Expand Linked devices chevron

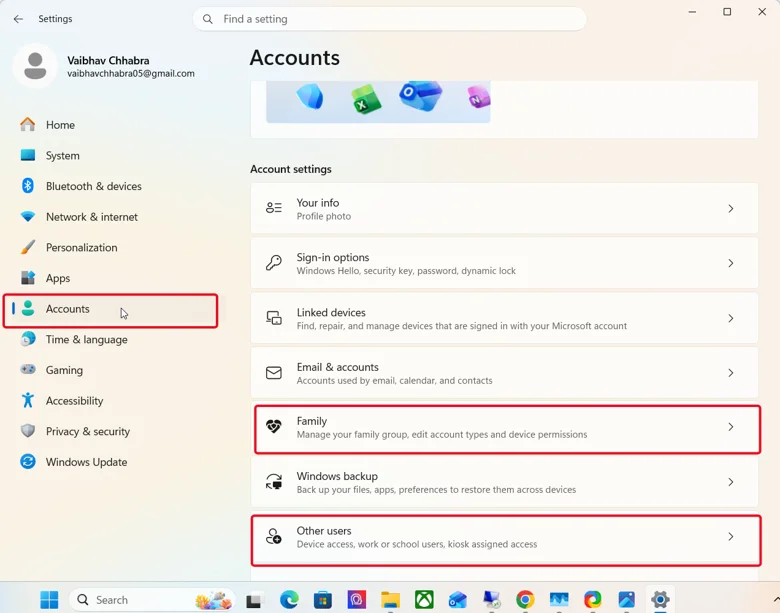click(731, 318)
